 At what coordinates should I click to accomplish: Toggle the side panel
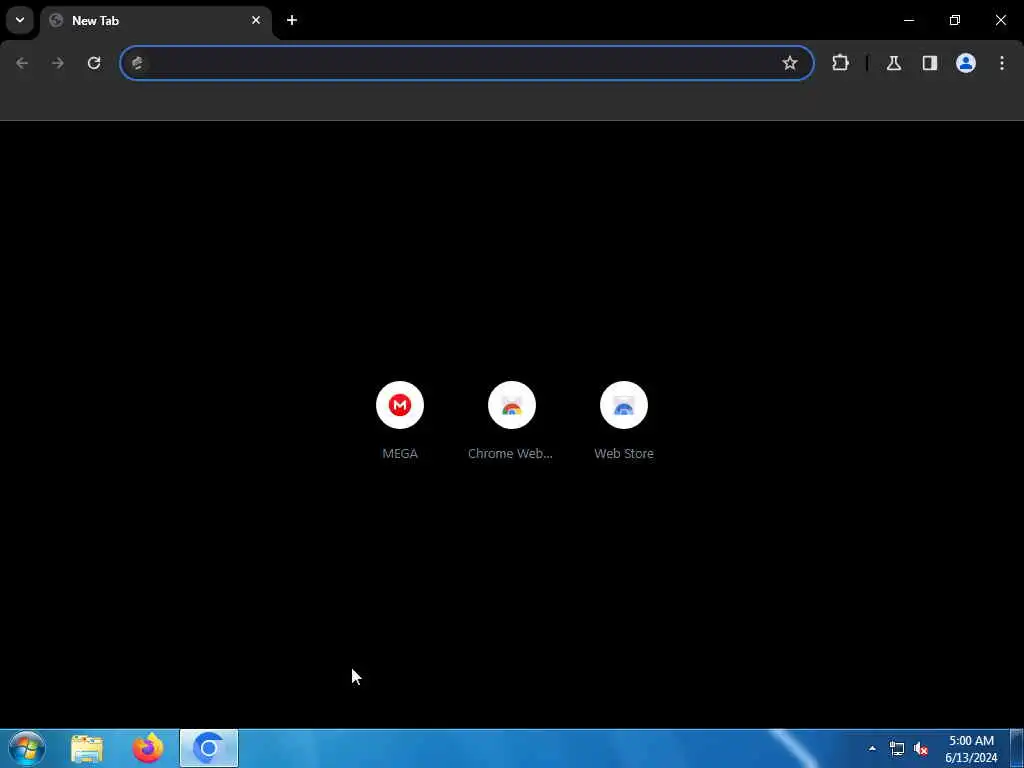pyautogui.click(x=929, y=63)
